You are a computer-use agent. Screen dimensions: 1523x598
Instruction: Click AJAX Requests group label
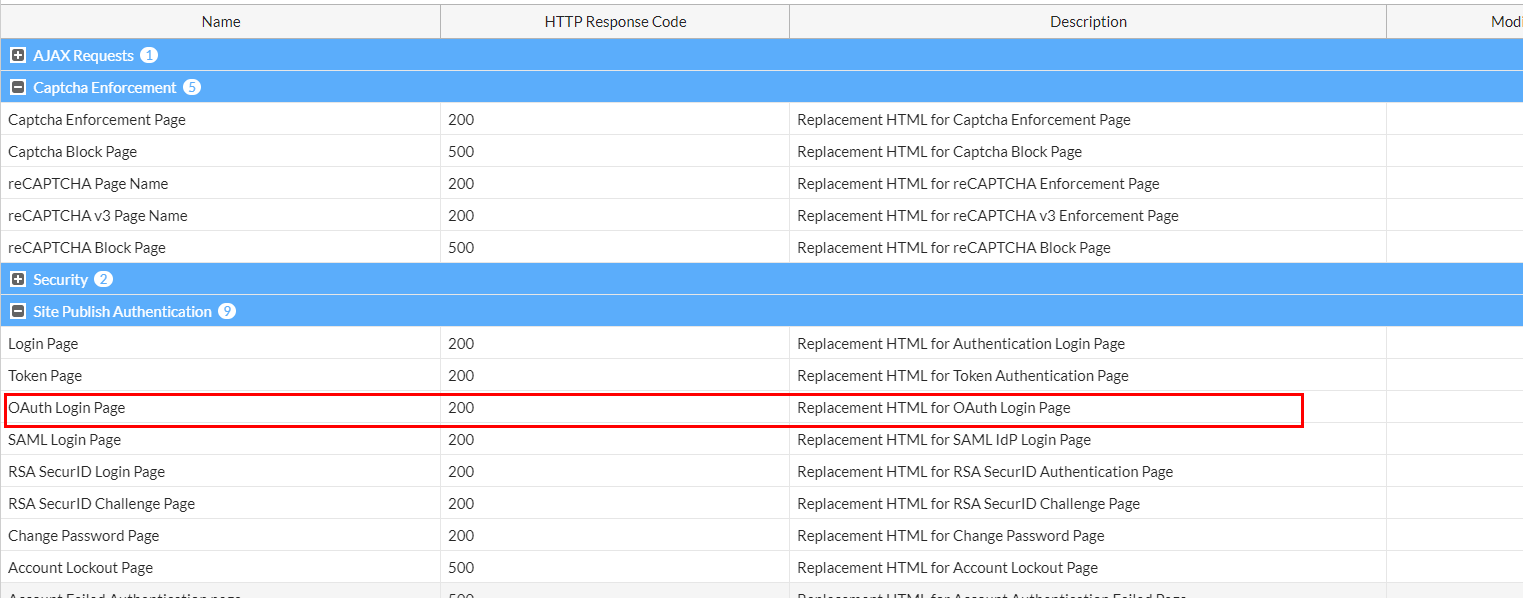[83, 56]
